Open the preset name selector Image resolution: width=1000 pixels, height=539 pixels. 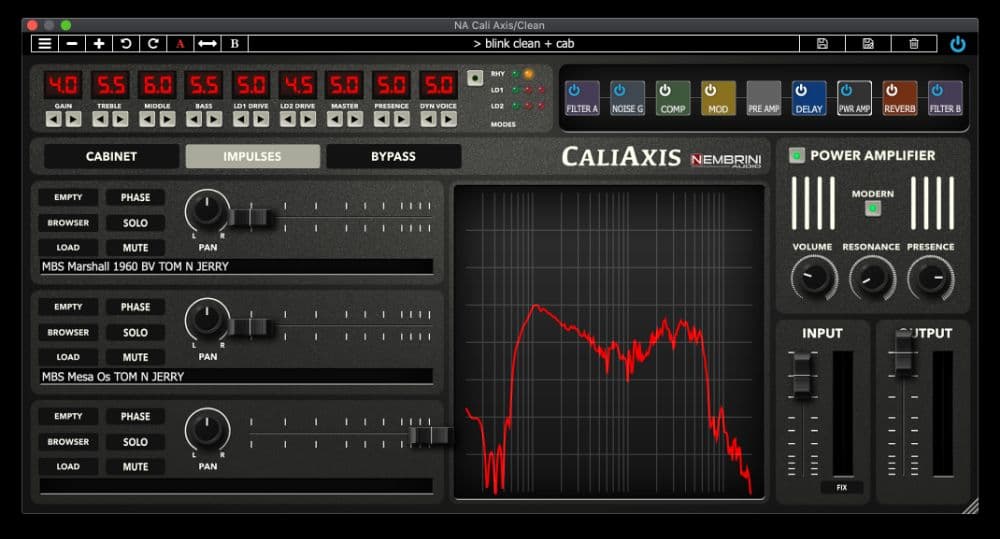tap(523, 43)
